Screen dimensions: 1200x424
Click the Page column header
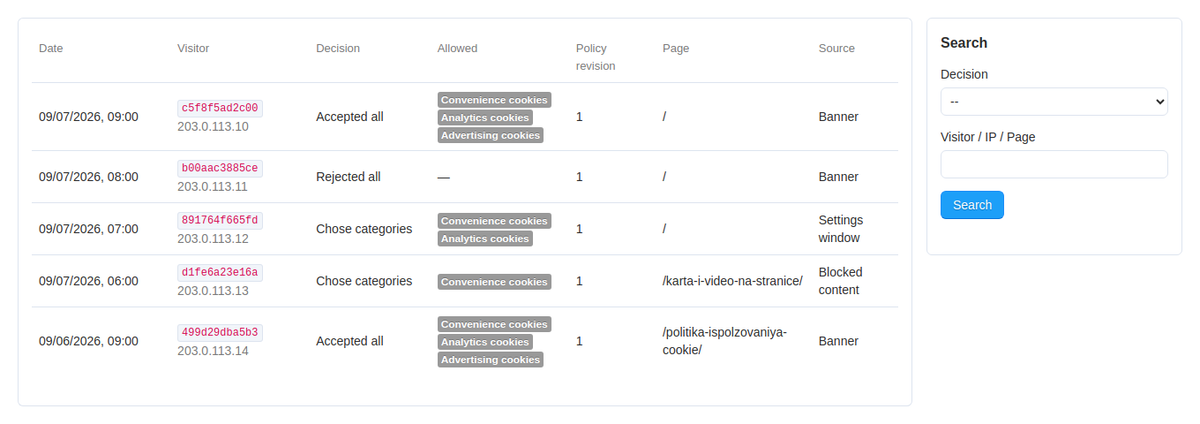[x=676, y=48]
